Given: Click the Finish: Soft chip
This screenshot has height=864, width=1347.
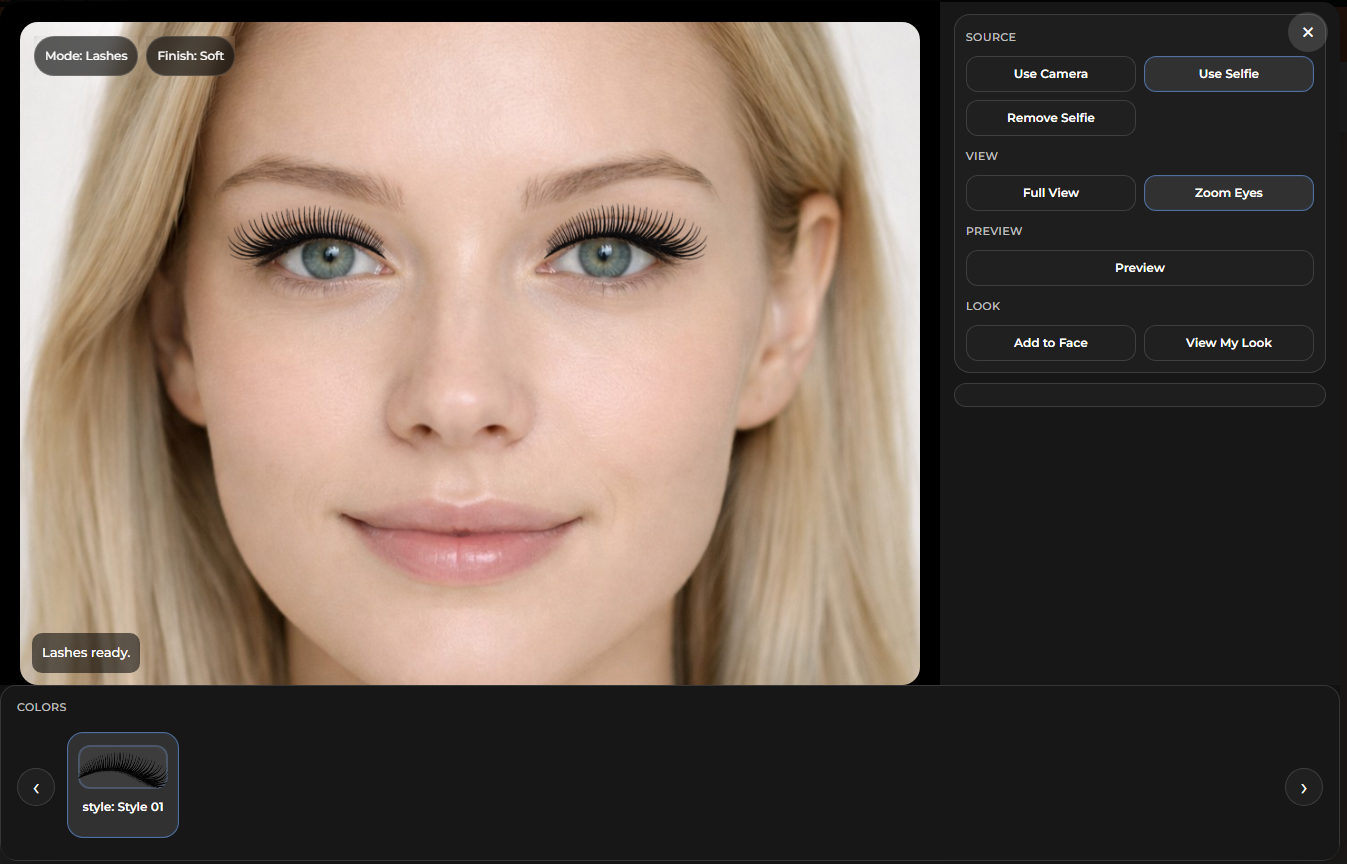Looking at the screenshot, I should 190,56.
